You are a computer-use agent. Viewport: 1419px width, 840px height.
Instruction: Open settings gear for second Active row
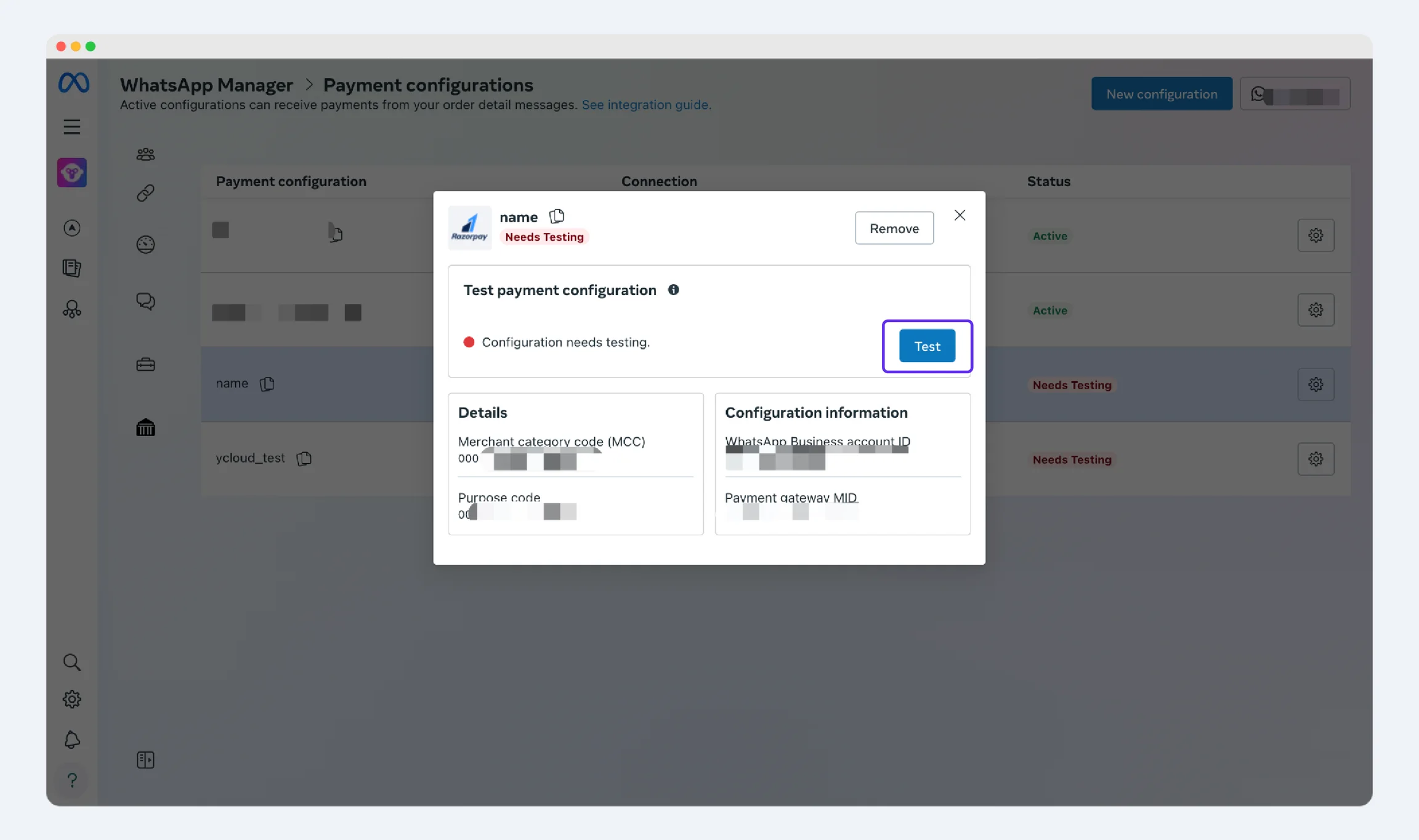[x=1316, y=310]
